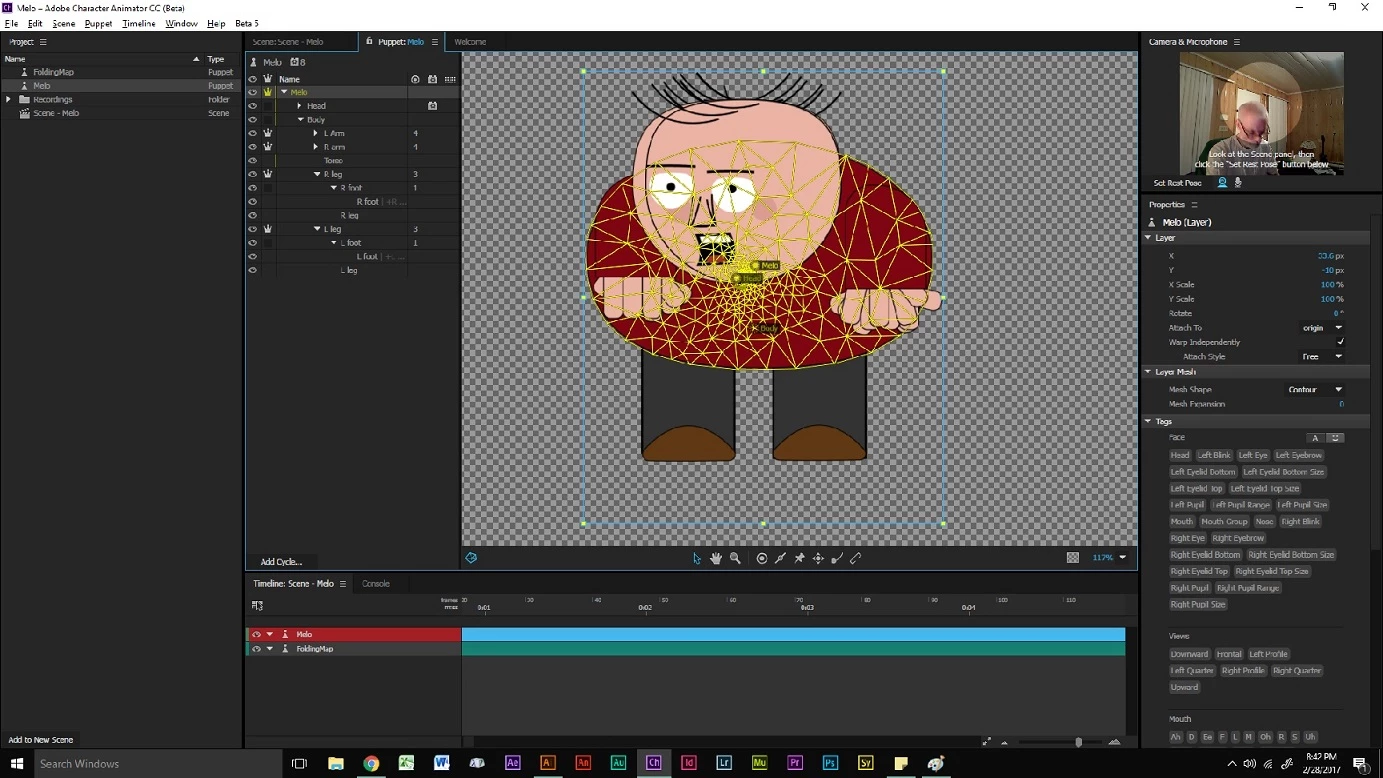Expand the L Arm layer group
This screenshot has height=778, width=1383.
[x=316, y=133]
